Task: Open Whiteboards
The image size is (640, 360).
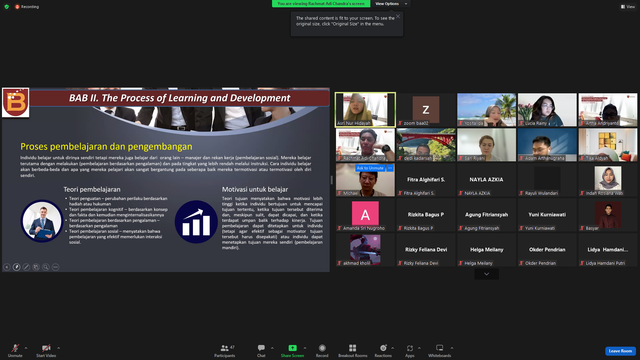Action: click(x=440, y=350)
